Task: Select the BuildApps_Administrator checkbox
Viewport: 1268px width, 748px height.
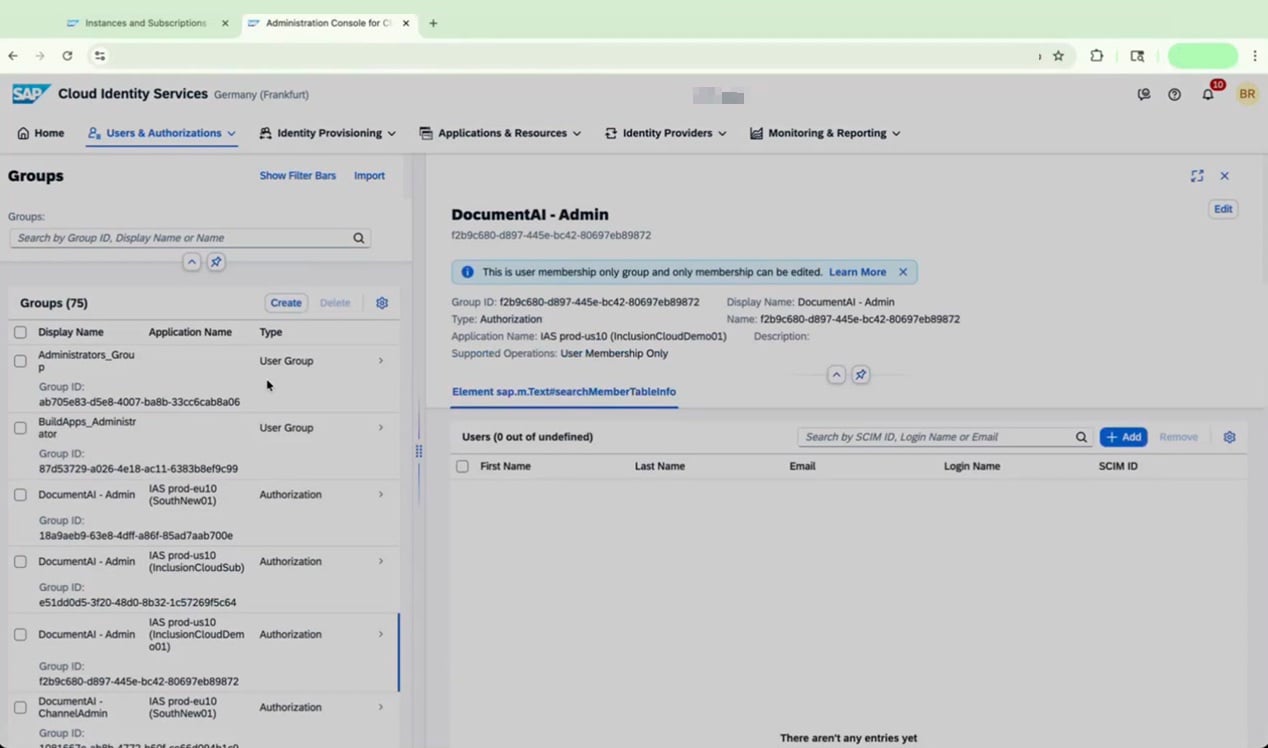Action: (x=20, y=428)
